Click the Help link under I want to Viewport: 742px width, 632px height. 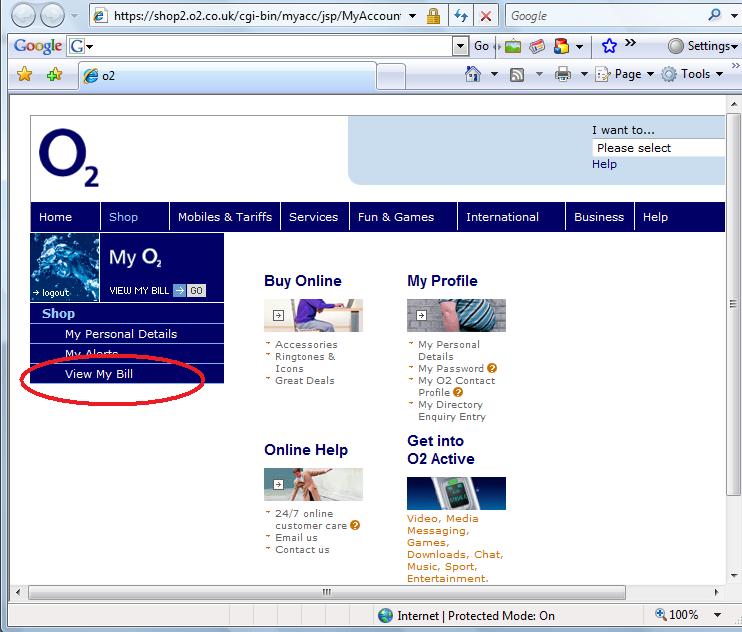[x=604, y=164]
